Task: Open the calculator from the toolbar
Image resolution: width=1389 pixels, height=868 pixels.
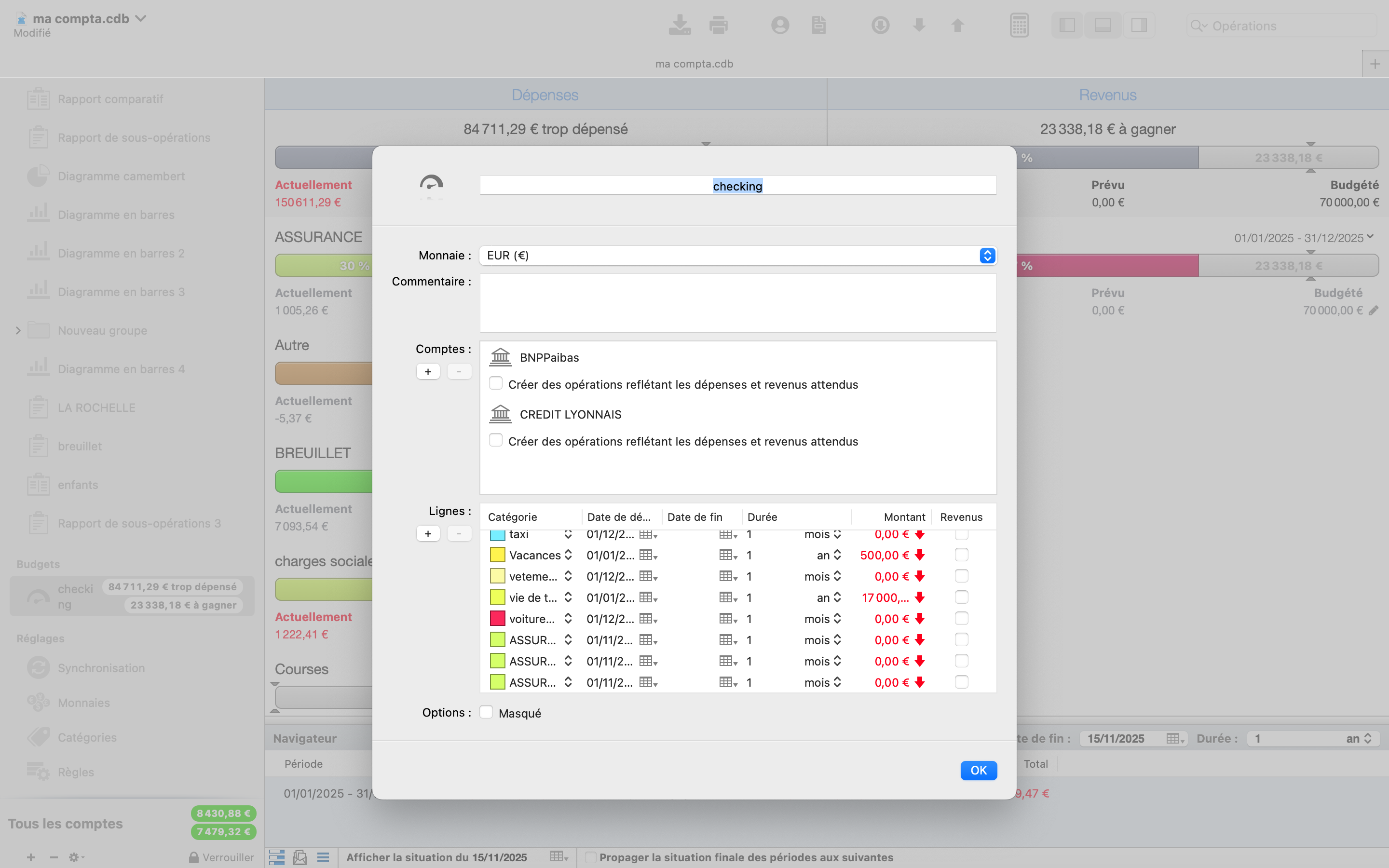Action: (1019, 25)
